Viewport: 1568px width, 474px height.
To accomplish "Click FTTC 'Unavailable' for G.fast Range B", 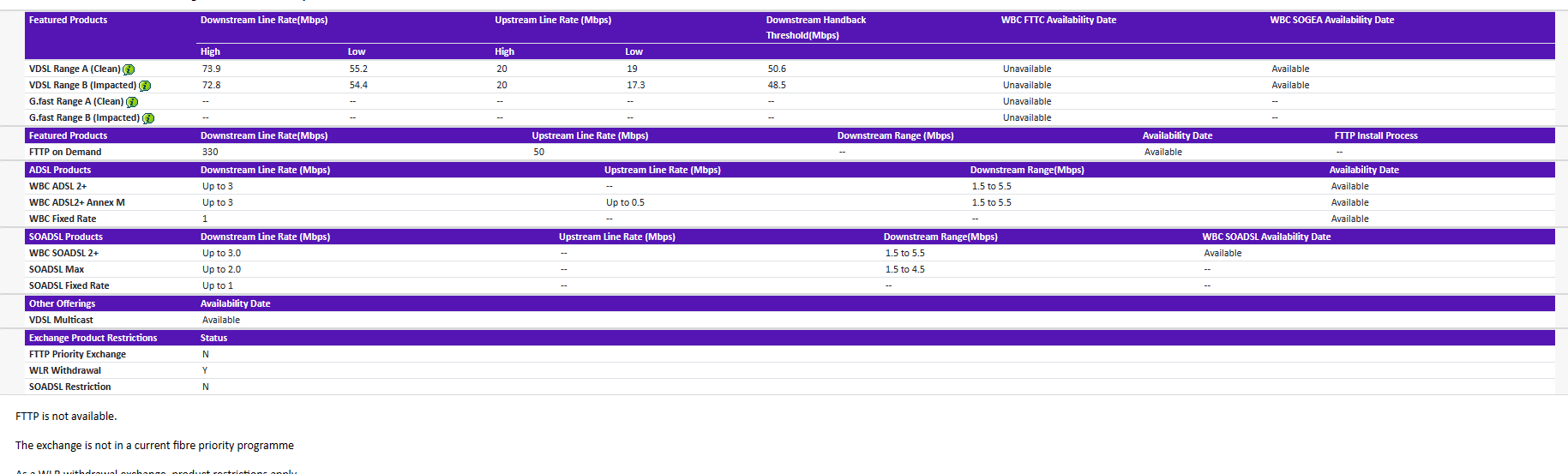I will click(x=1027, y=117).
